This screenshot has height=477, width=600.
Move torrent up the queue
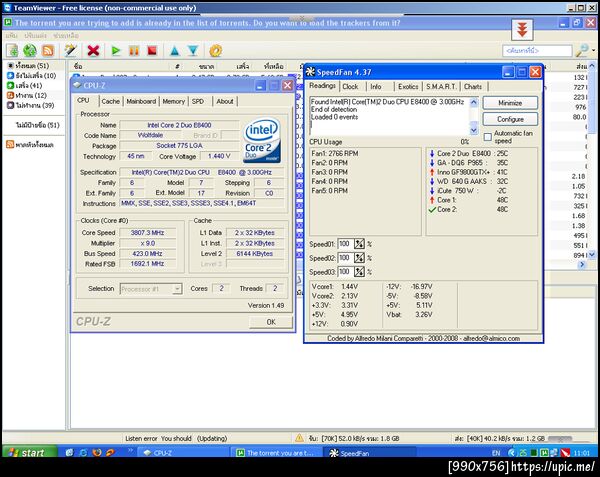click(174, 50)
